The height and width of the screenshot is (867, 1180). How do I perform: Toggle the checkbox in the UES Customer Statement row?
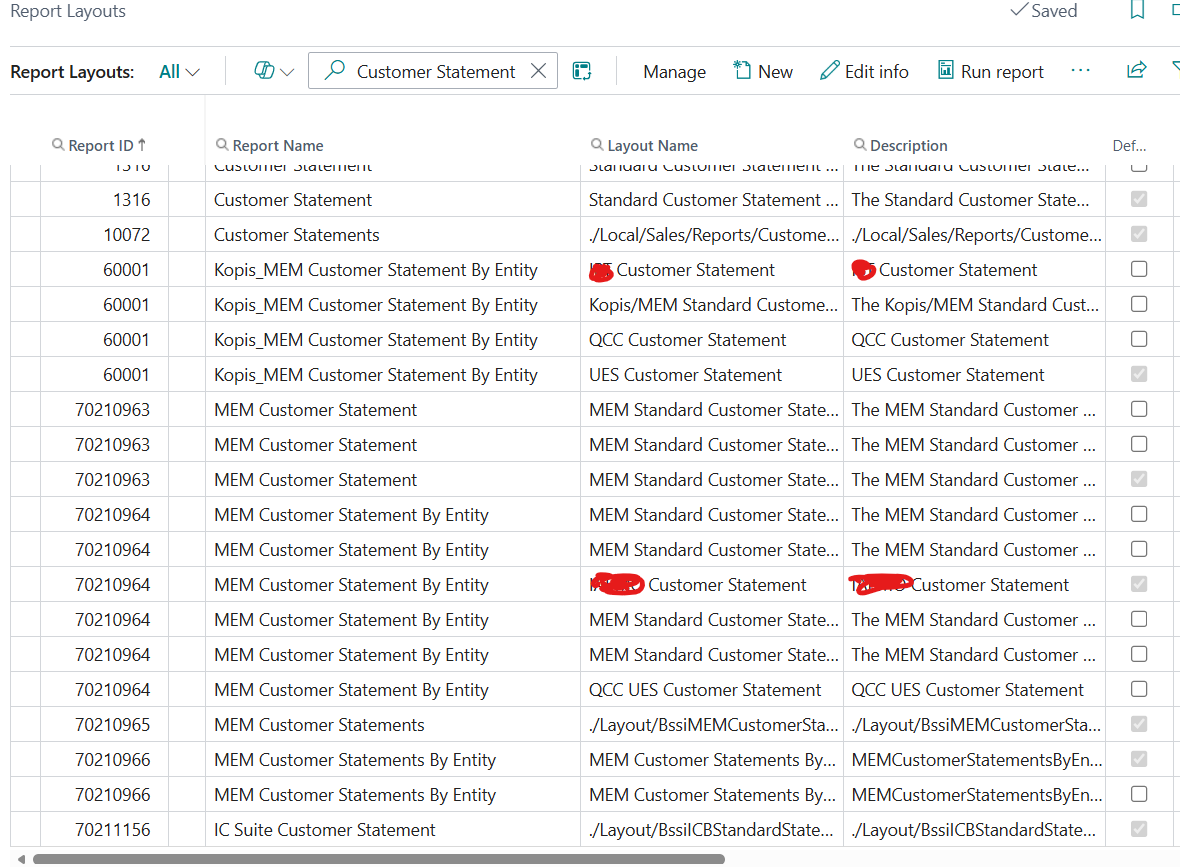coord(1139,374)
